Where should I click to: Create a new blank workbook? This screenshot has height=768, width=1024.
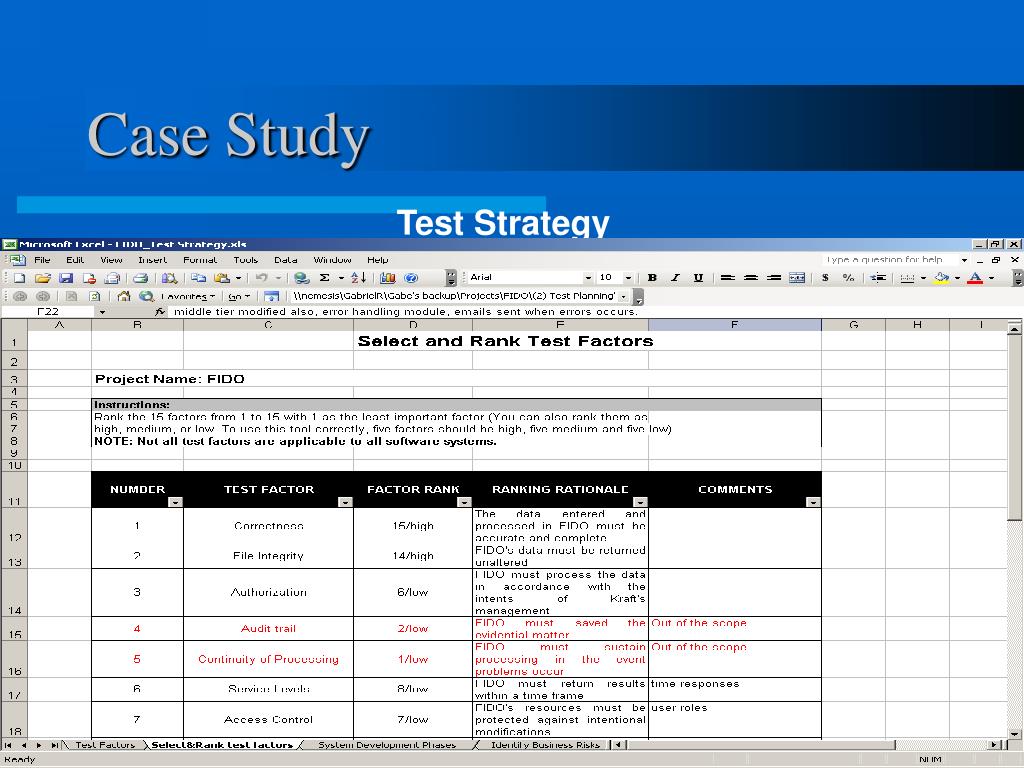click(x=20, y=278)
